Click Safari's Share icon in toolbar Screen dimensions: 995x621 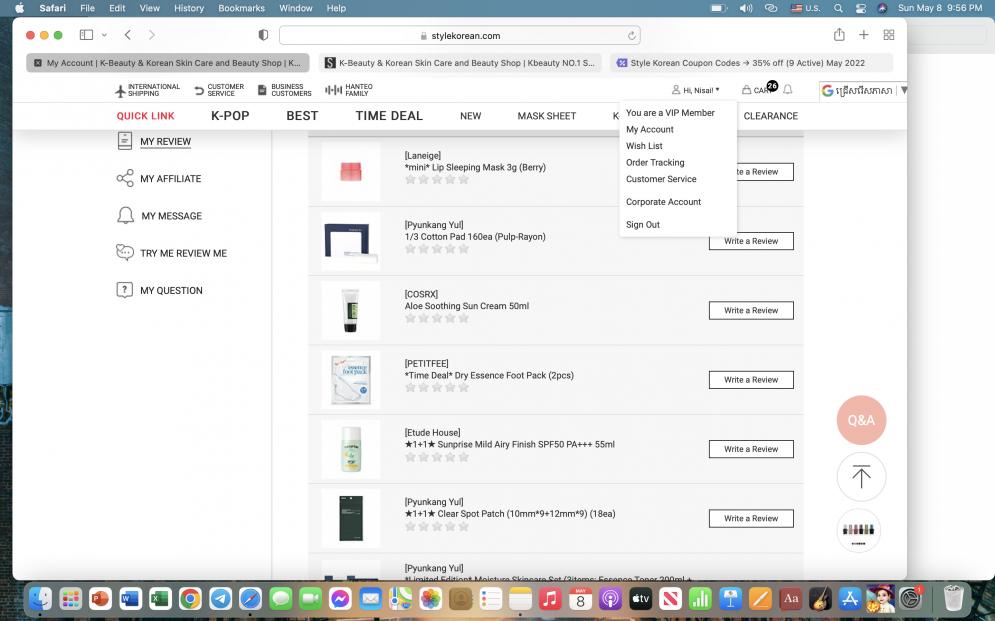838,35
